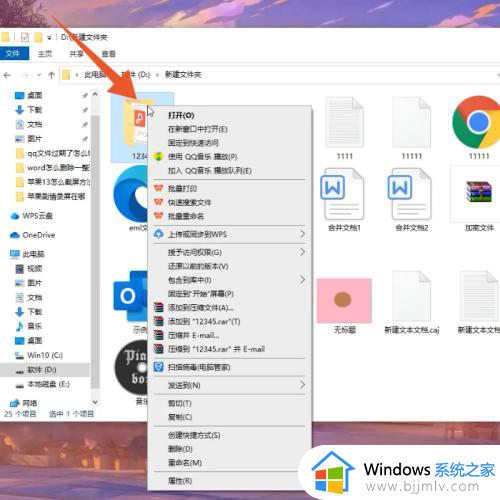The image size is (500, 500).
Task: Open the Chrome shortcut file named 11111
Action: tap(477, 122)
